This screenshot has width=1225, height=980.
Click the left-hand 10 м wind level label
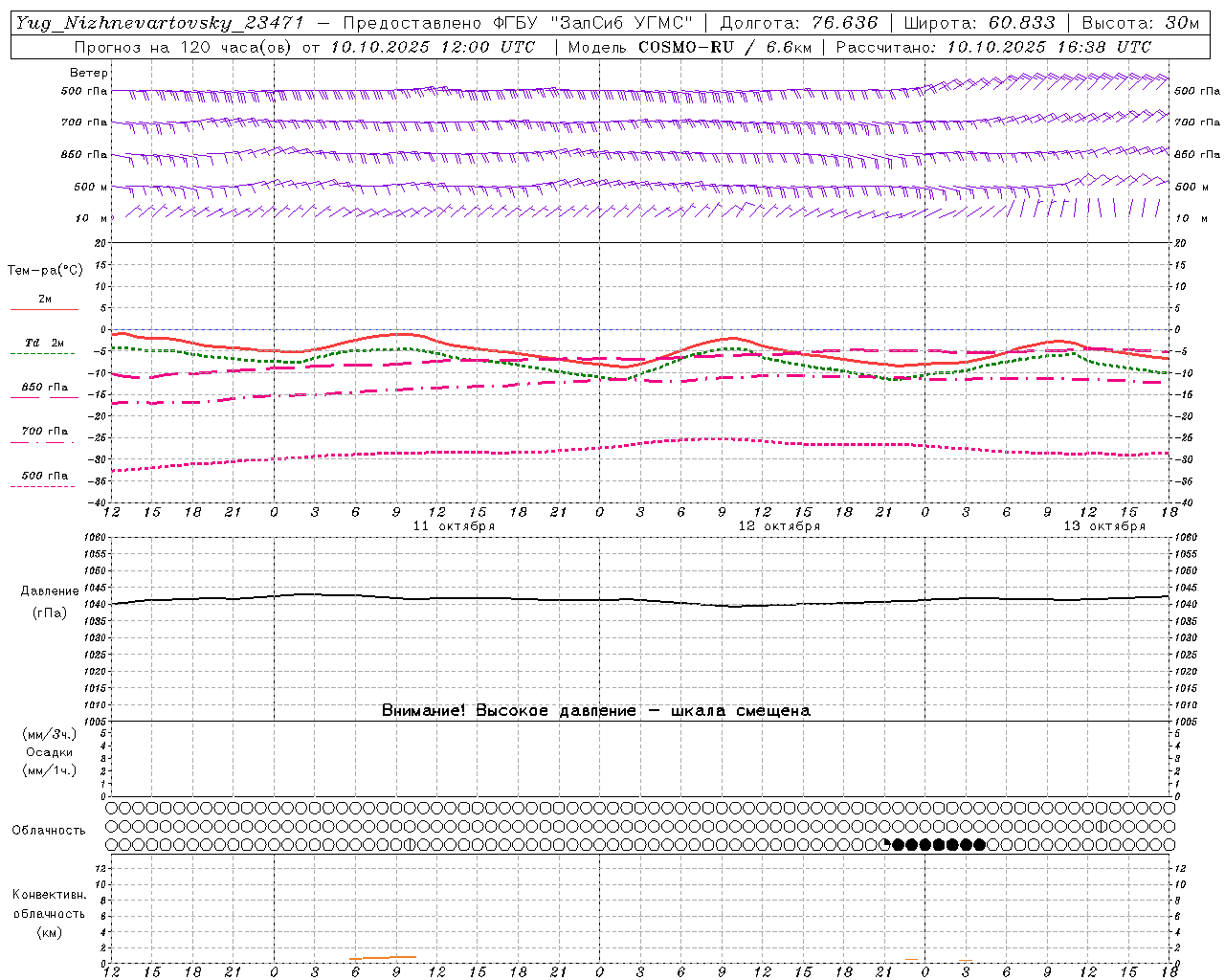[92, 218]
